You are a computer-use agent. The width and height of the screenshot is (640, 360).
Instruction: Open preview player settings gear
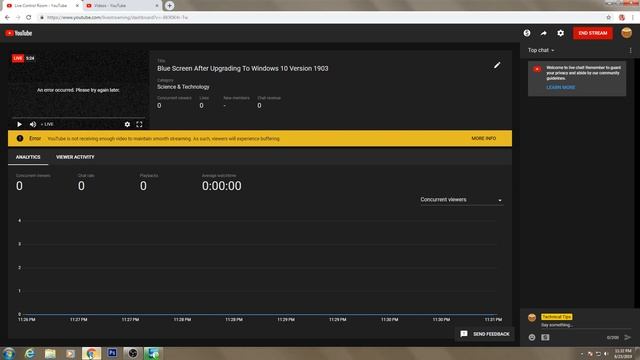(127, 124)
